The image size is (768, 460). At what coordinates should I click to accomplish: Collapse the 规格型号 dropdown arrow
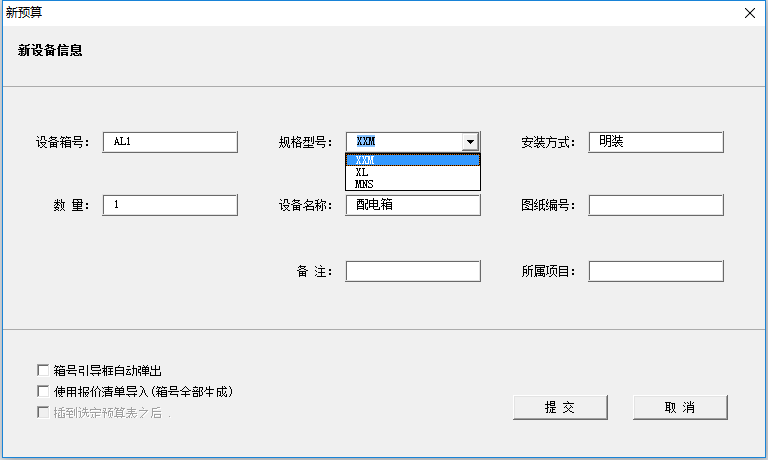click(470, 142)
